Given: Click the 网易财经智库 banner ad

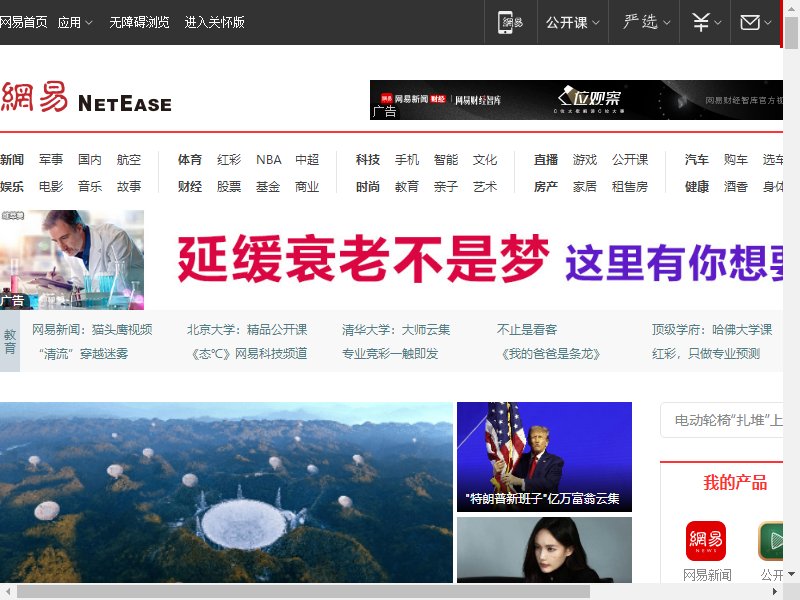Looking at the screenshot, I should click(x=577, y=100).
